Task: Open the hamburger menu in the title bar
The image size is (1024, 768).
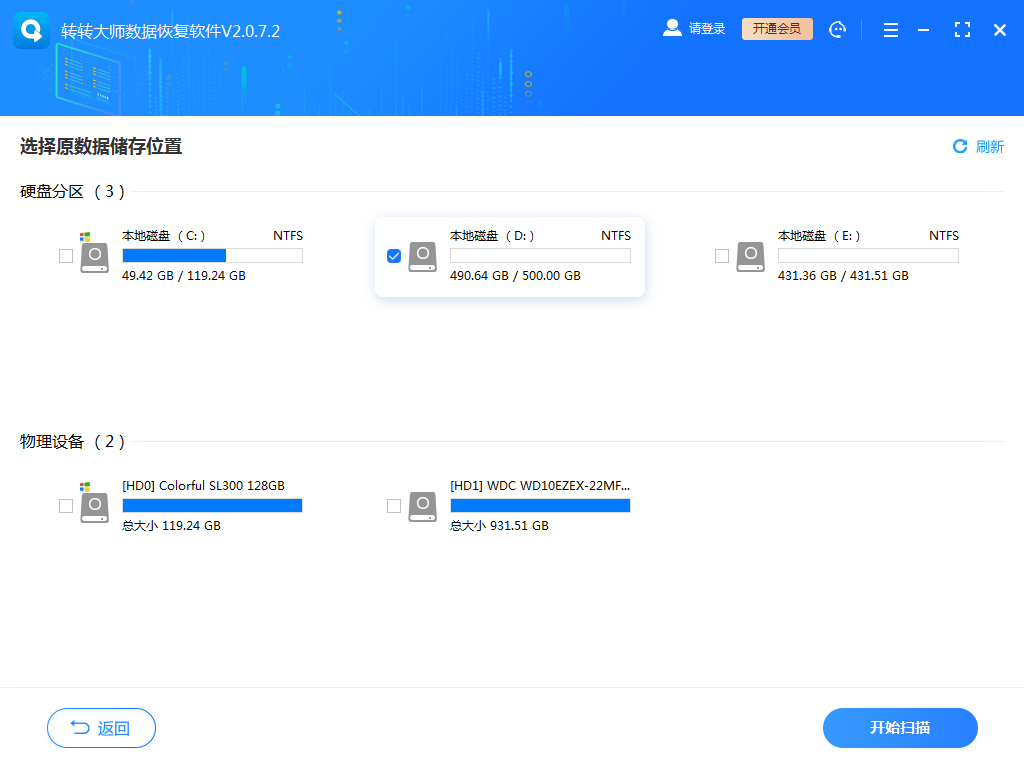Action: point(890,29)
